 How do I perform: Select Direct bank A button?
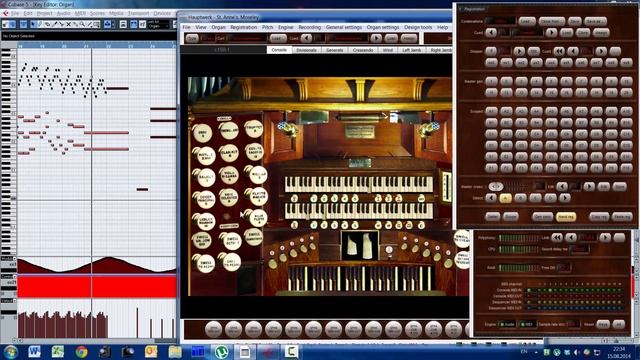[x=506, y=198]
